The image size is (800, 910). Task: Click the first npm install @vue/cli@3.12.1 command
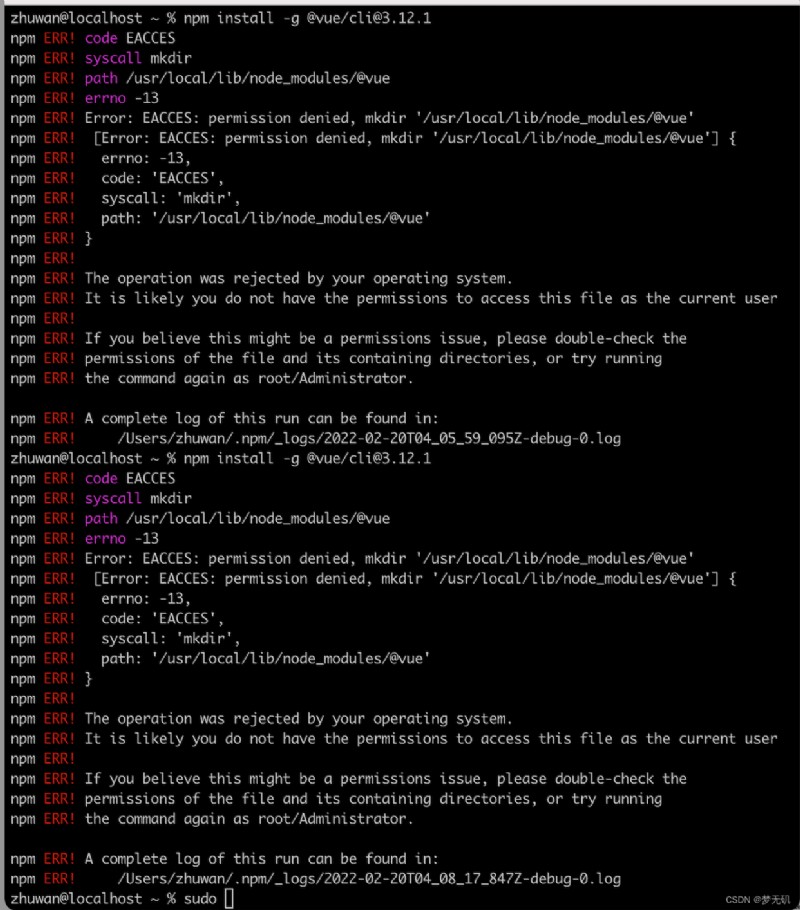pos(308,18)
